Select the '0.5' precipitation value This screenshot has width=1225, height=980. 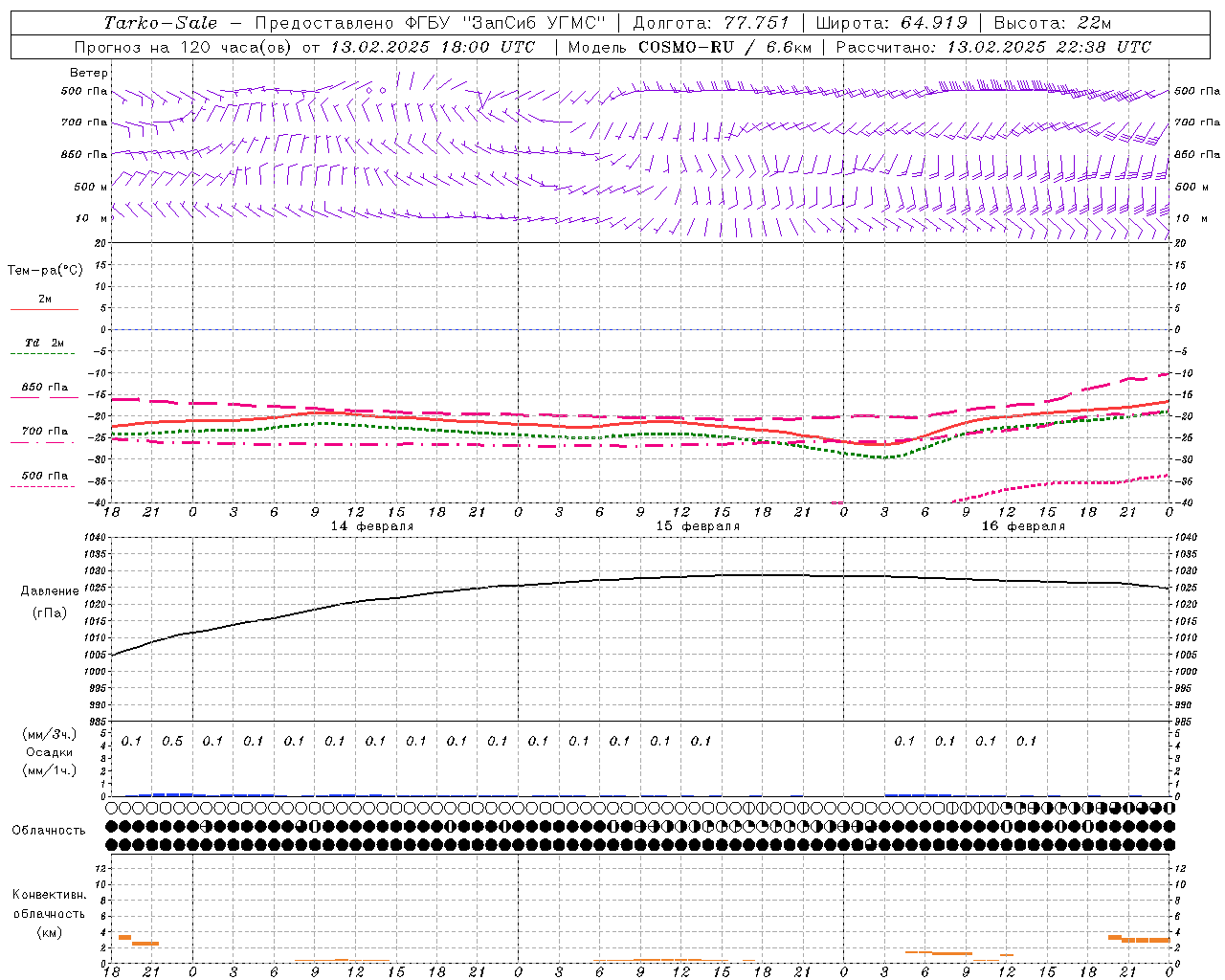172,741
